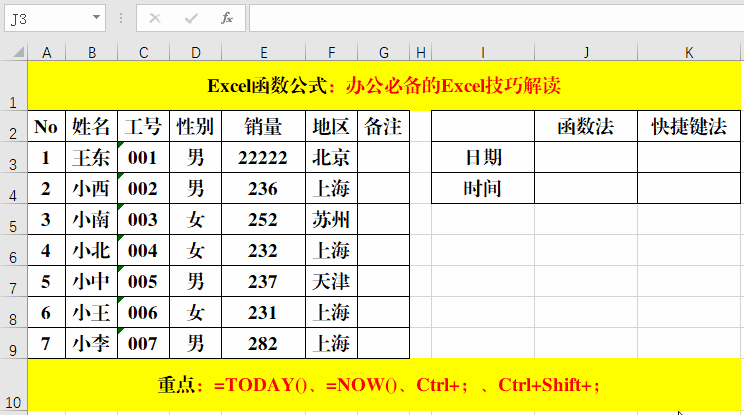Select column F header
744x415 pixels.
[331, 52]
